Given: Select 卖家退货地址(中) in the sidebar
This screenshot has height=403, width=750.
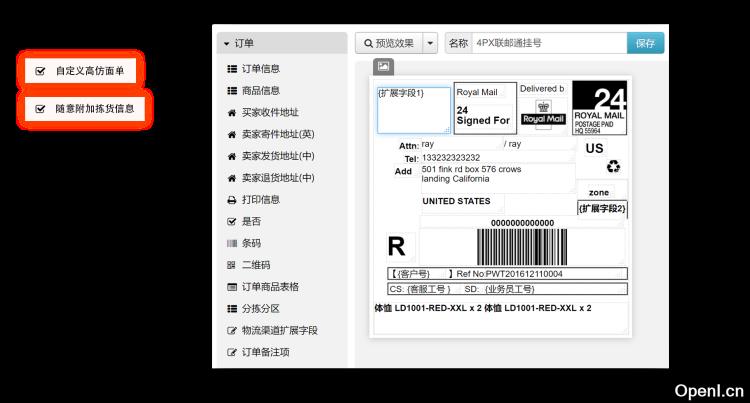Looking at the screenshot, I should 278,178.
